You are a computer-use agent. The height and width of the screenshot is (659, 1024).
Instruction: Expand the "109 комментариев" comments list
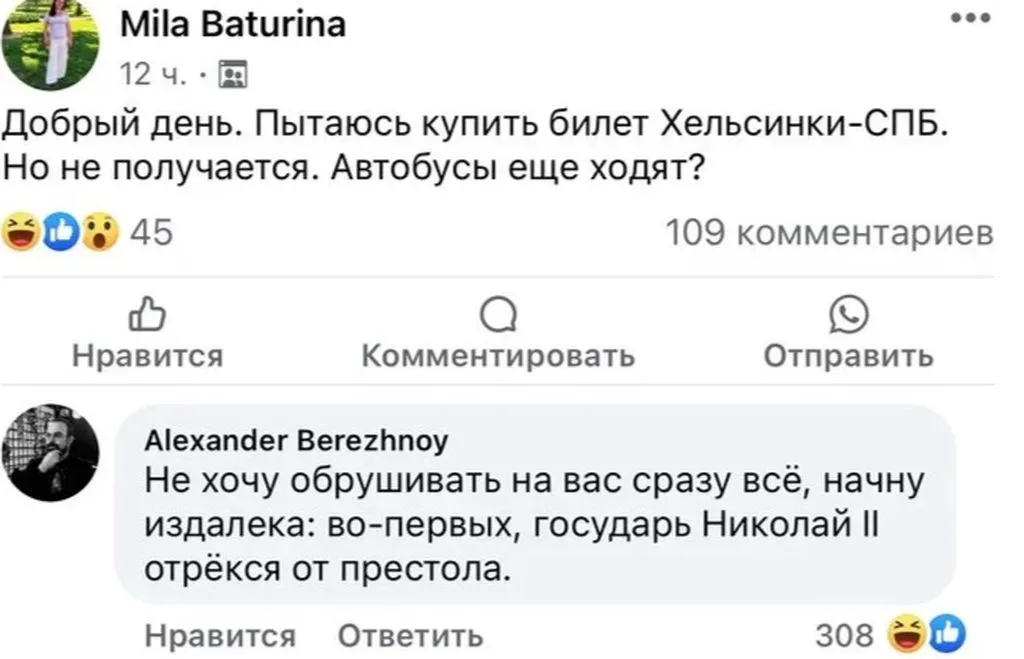pyautogui.click(x=829, y=233)
